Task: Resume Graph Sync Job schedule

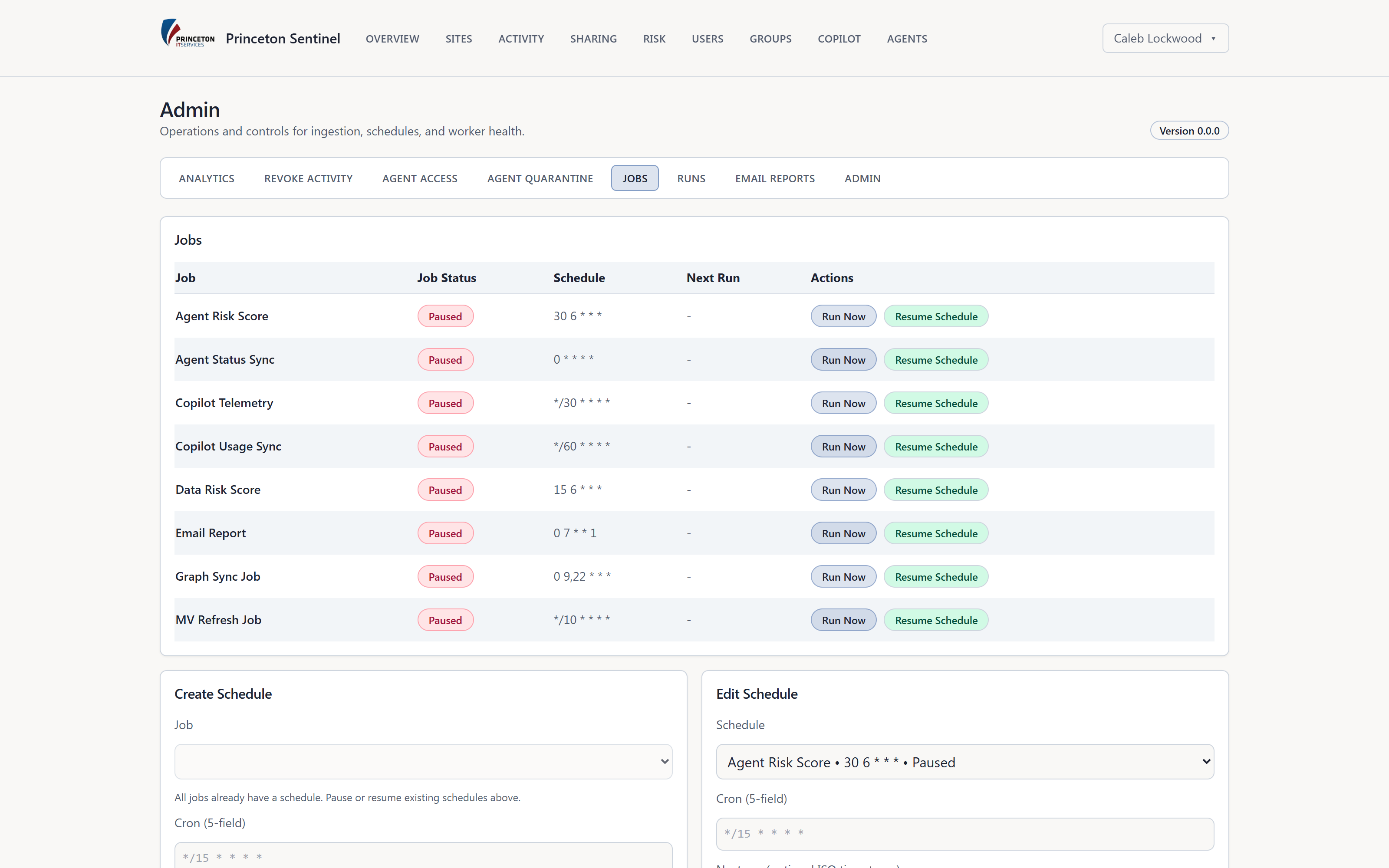Action: point(935,576)
